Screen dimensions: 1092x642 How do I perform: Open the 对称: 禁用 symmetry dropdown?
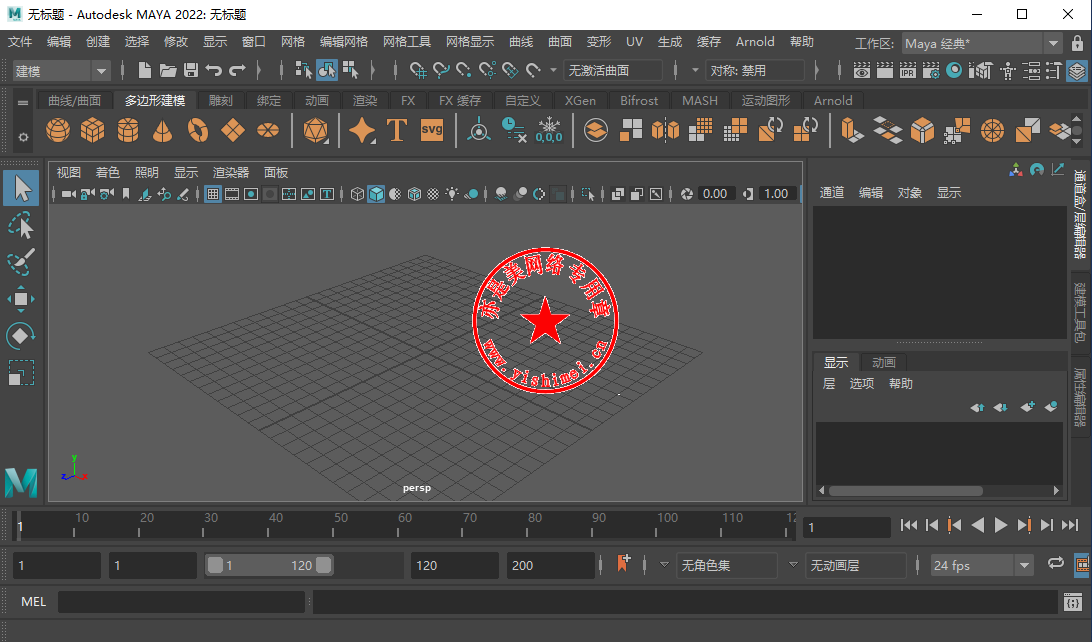[755, 70]
